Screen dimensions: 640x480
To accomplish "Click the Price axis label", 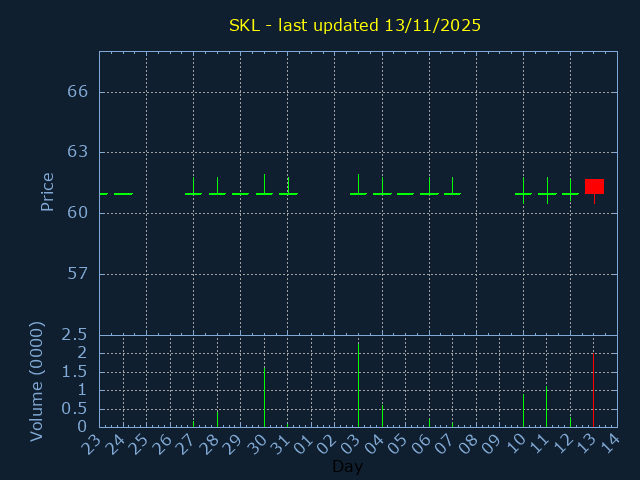I will [x=47, y=192].
